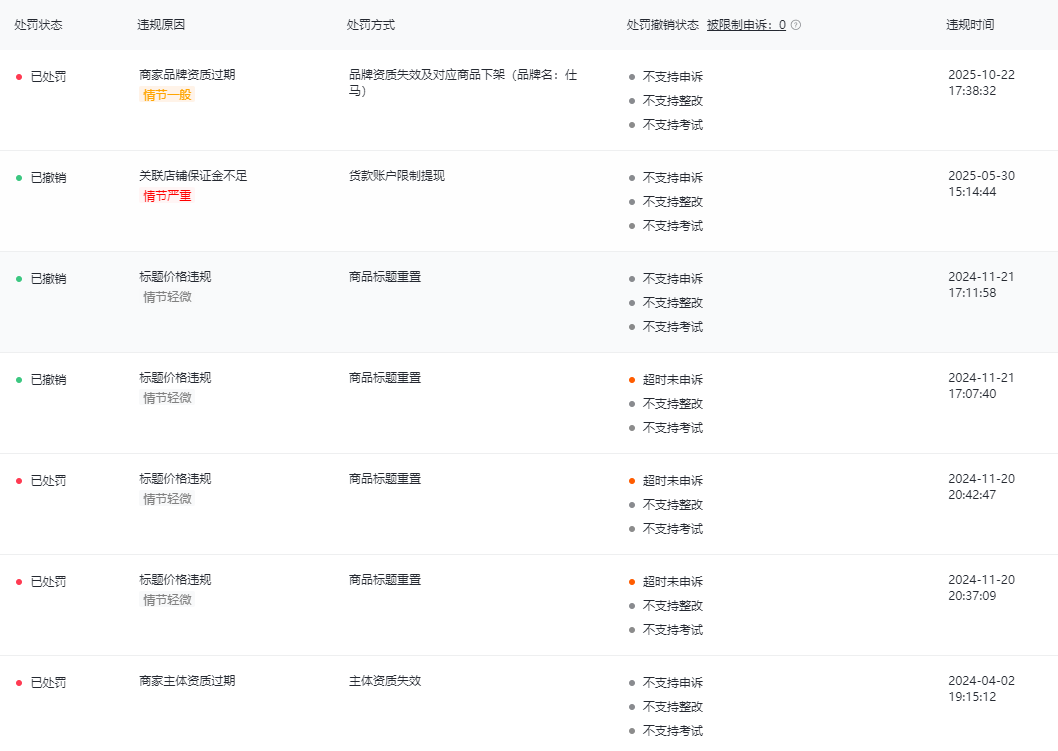Click the 违规时间 column header
Image resolution: width=1058 pixels, height=751 pixels.
(x=970, y=25)
